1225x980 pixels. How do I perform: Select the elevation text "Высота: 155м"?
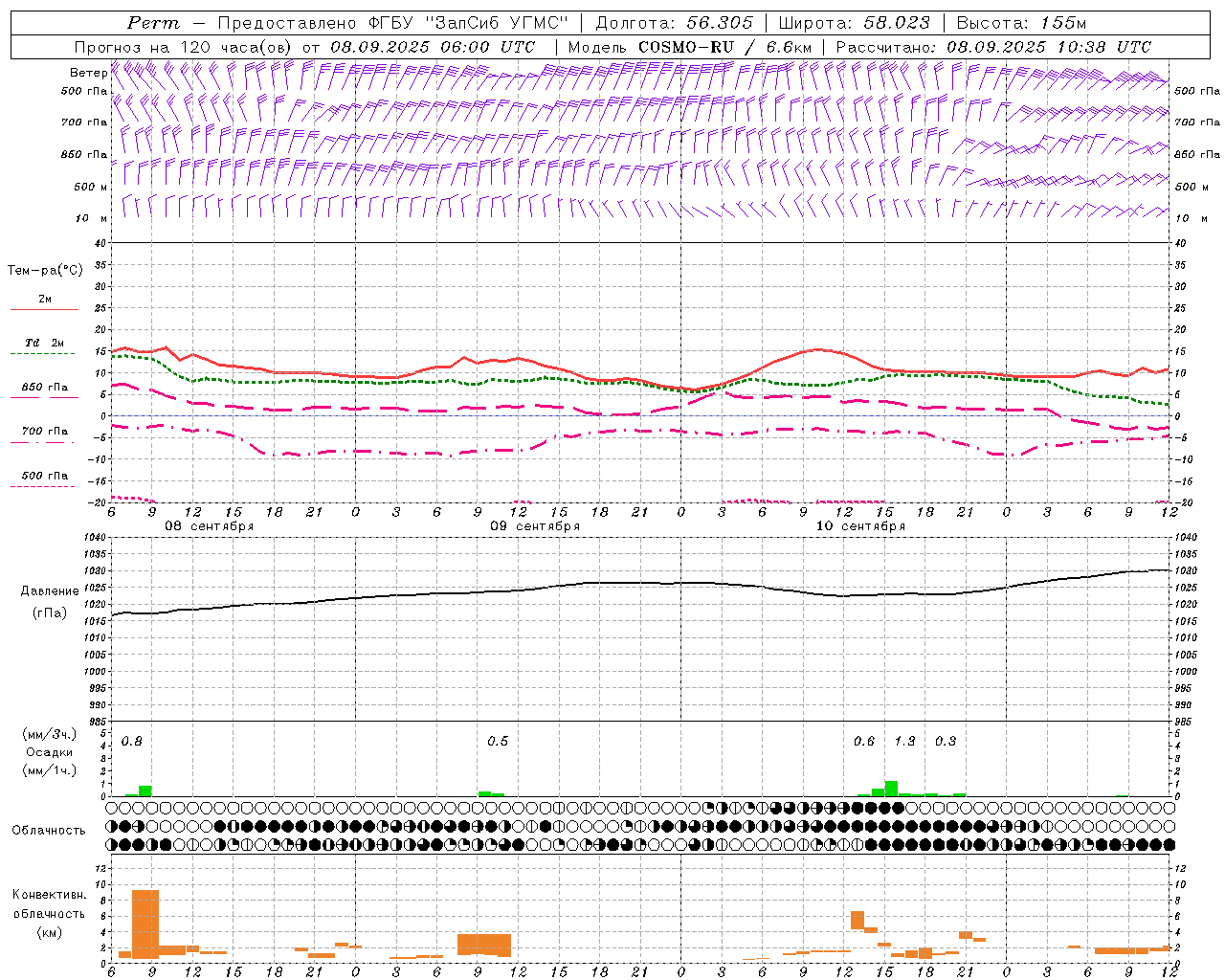pyautogui.click(x=1022, y=23)
